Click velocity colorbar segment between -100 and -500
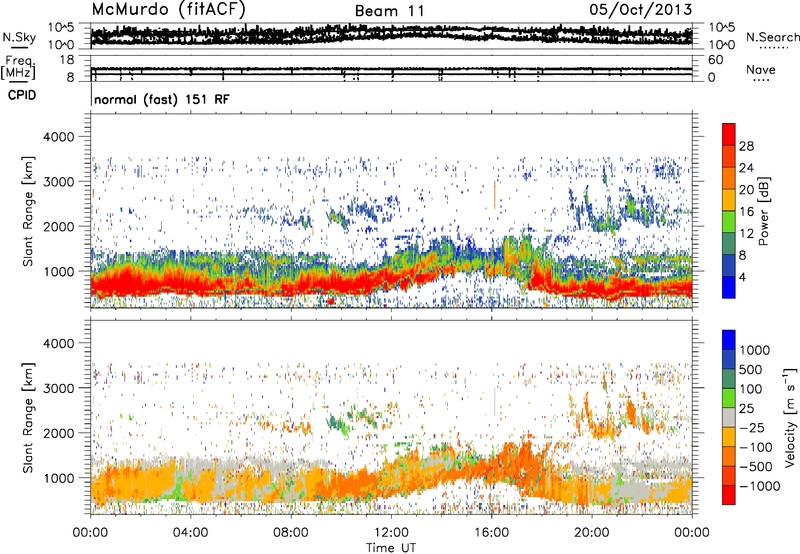 (729, 456)
